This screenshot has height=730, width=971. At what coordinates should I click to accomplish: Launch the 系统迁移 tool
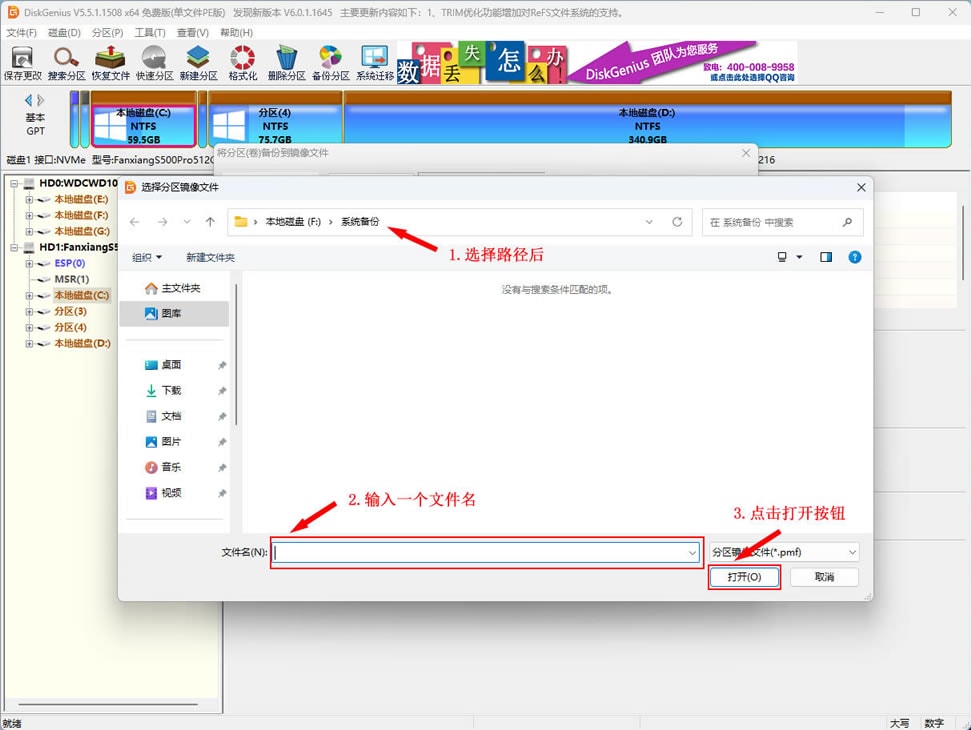374,62
